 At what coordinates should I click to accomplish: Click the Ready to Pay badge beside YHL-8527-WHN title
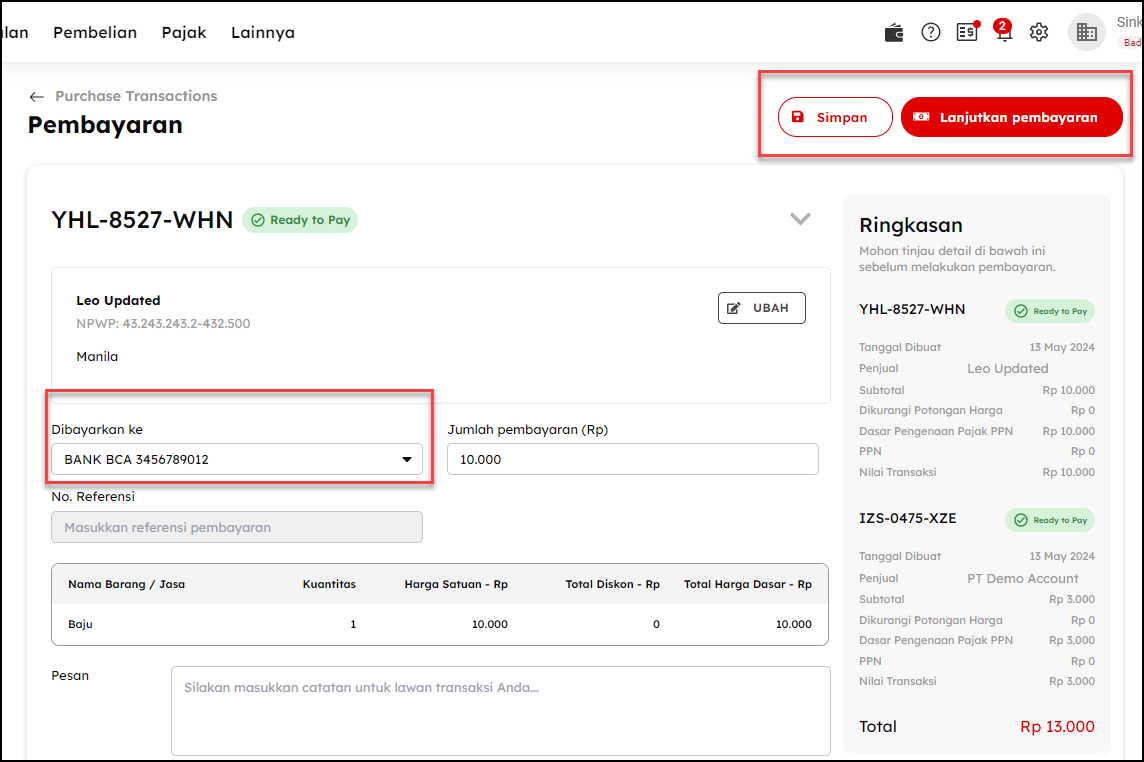300,220
